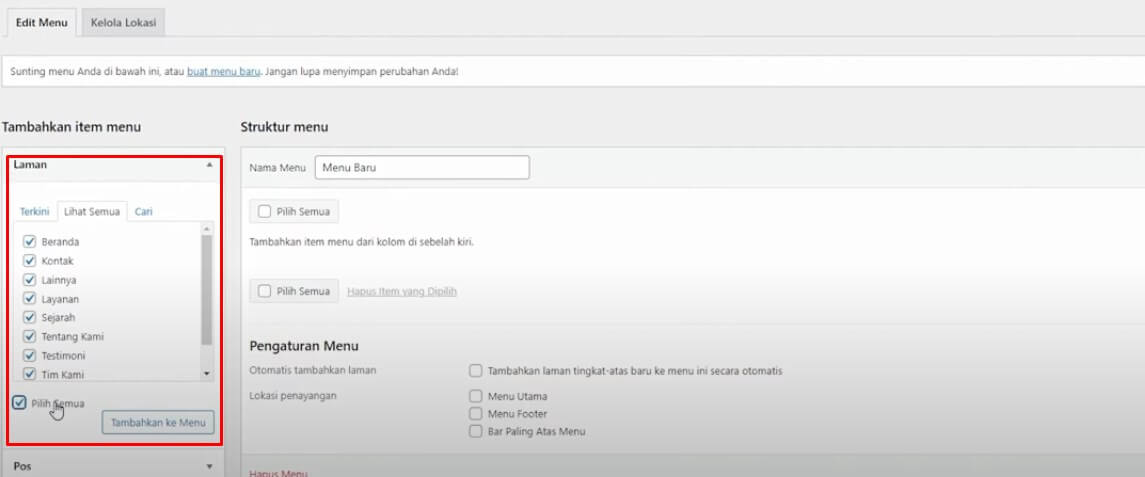1145x477 pixels.
Task: Uncheck the Layanan page checkbox
Action: (x=30, y=299)
